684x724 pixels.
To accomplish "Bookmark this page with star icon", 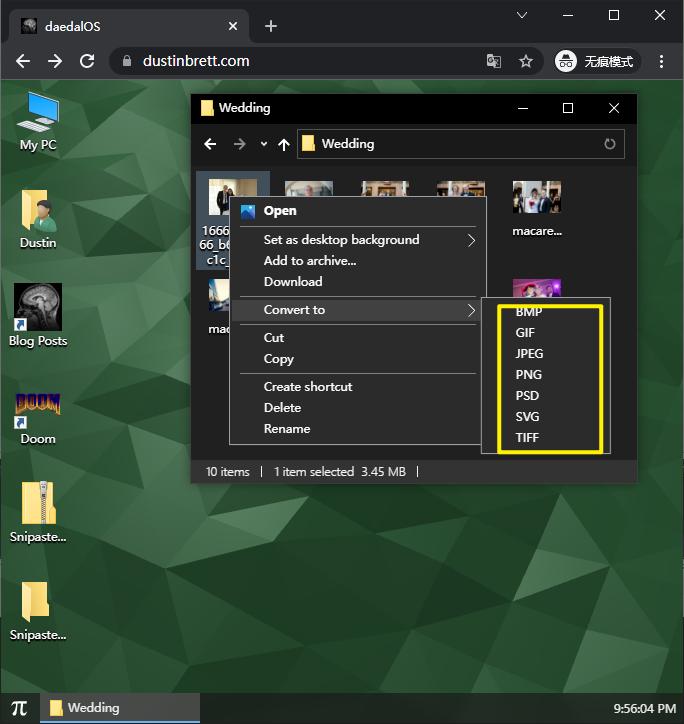I will (x=526, y=61).
